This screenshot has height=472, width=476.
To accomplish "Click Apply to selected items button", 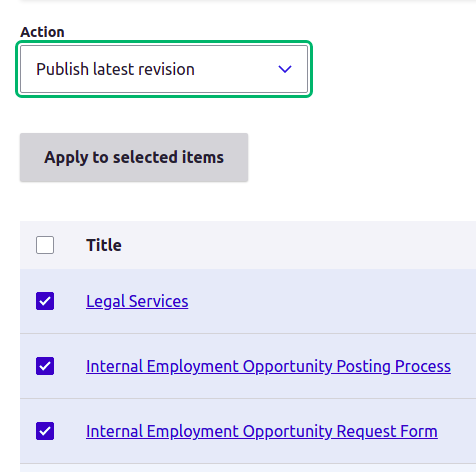I will coord(134,157).
